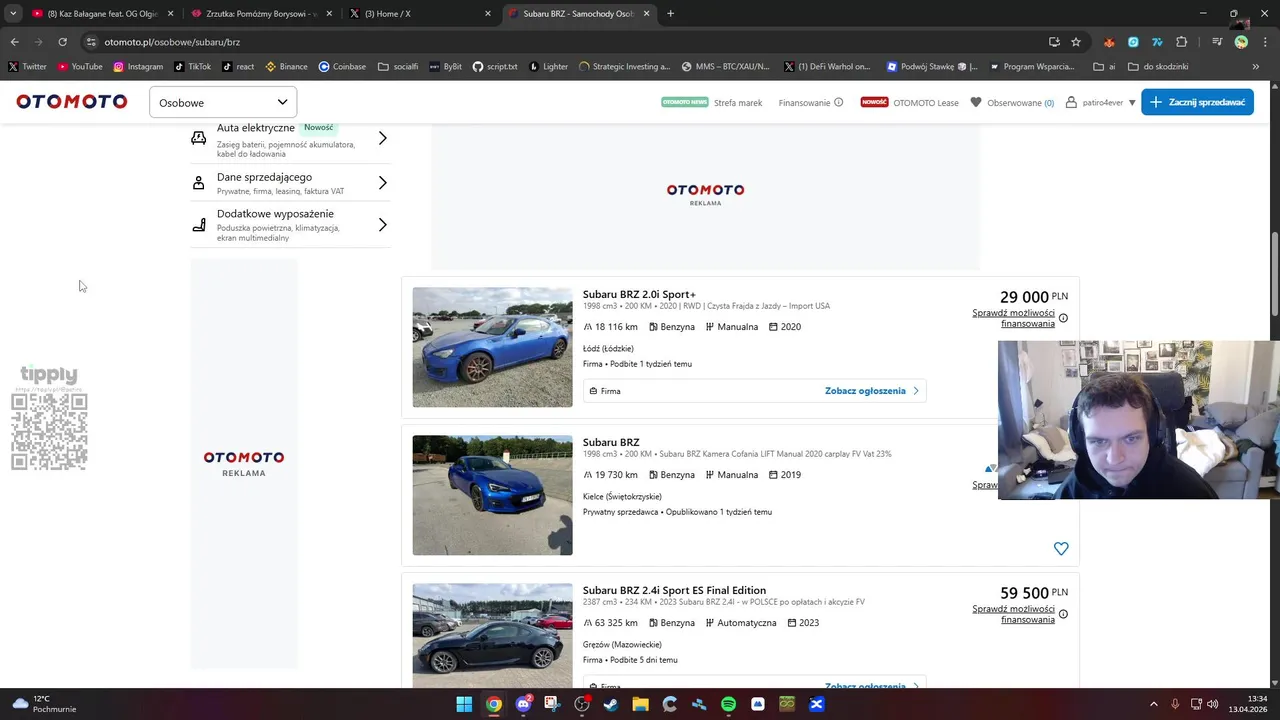Open the Subaru BRZ 2.0i Sport+ listing title
1280x720 pixels.
pos(639,295)
